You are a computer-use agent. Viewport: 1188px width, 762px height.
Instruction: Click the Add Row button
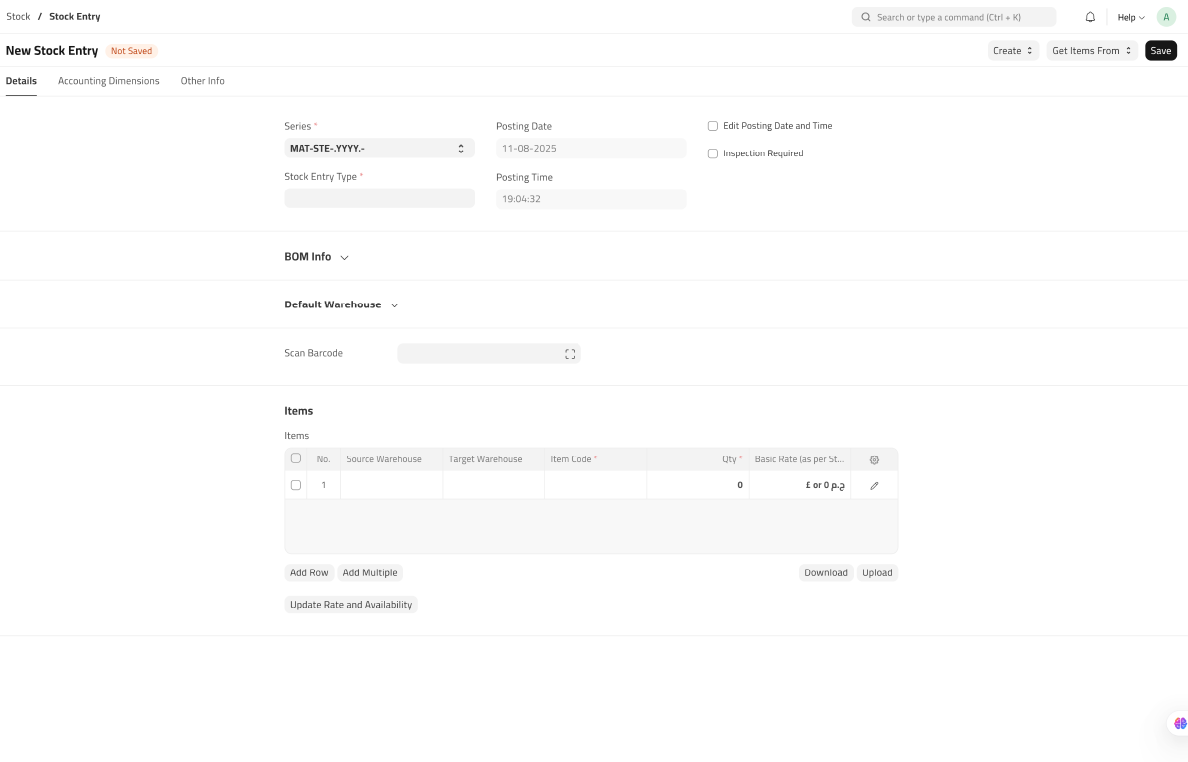[309, 573]
